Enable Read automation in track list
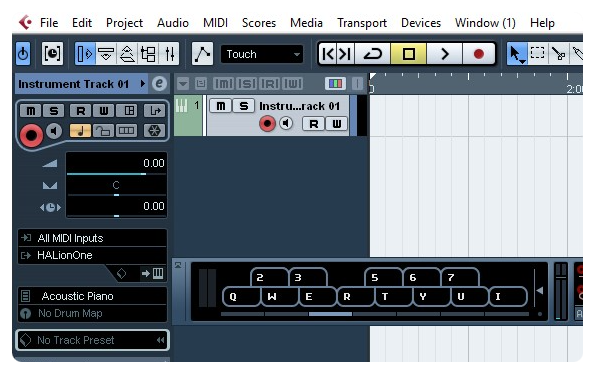 coord(313,124)
